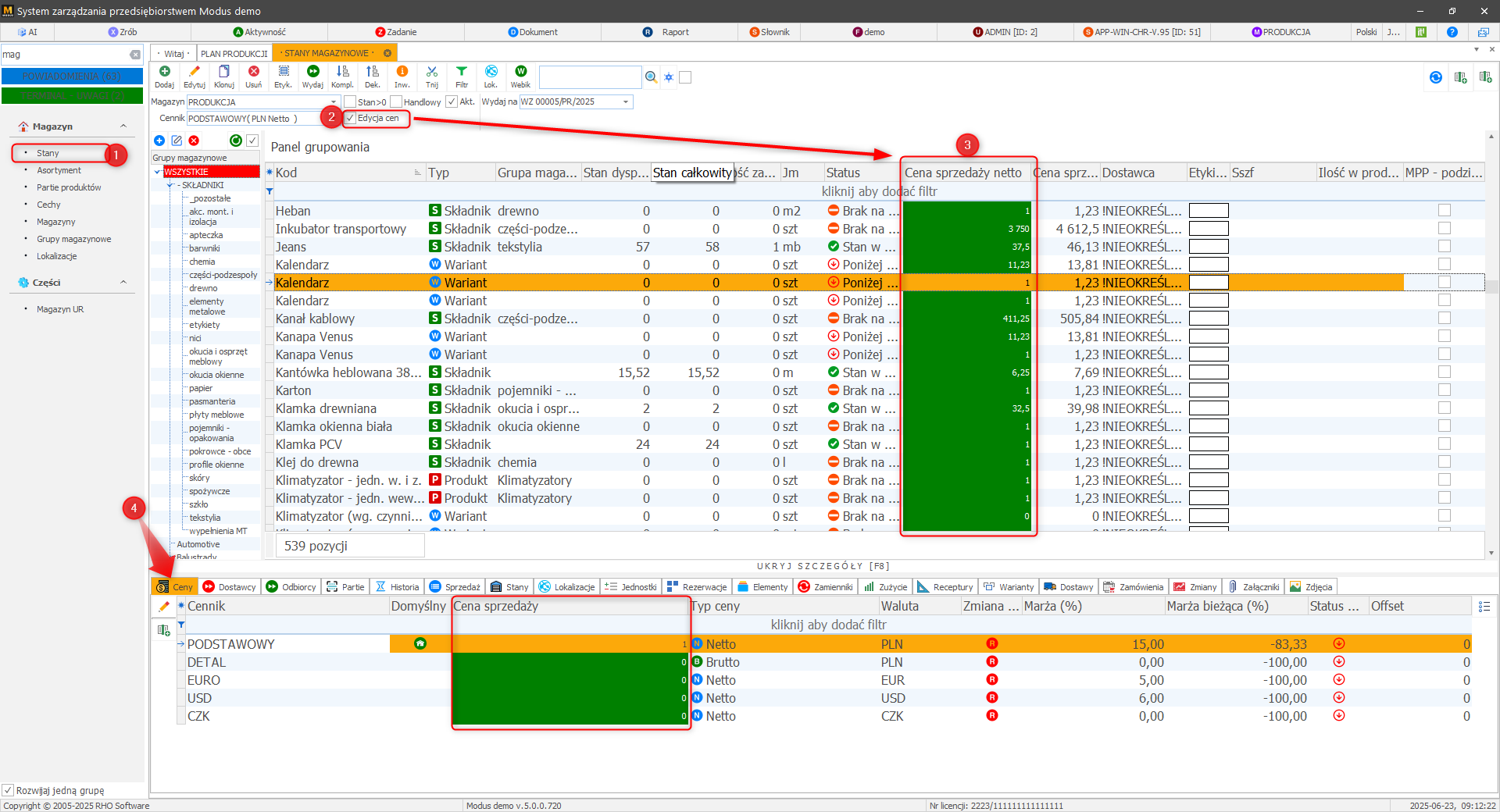This screenshot has width=1500, height=812.
Task: Open Asortyment in the sidebar
Action: (x=59, y=170)
